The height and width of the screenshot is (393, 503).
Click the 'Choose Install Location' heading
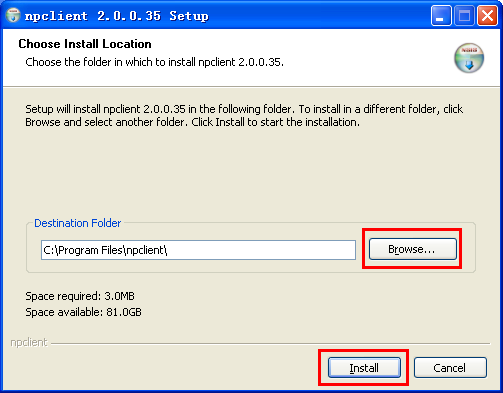pos(85,44)
